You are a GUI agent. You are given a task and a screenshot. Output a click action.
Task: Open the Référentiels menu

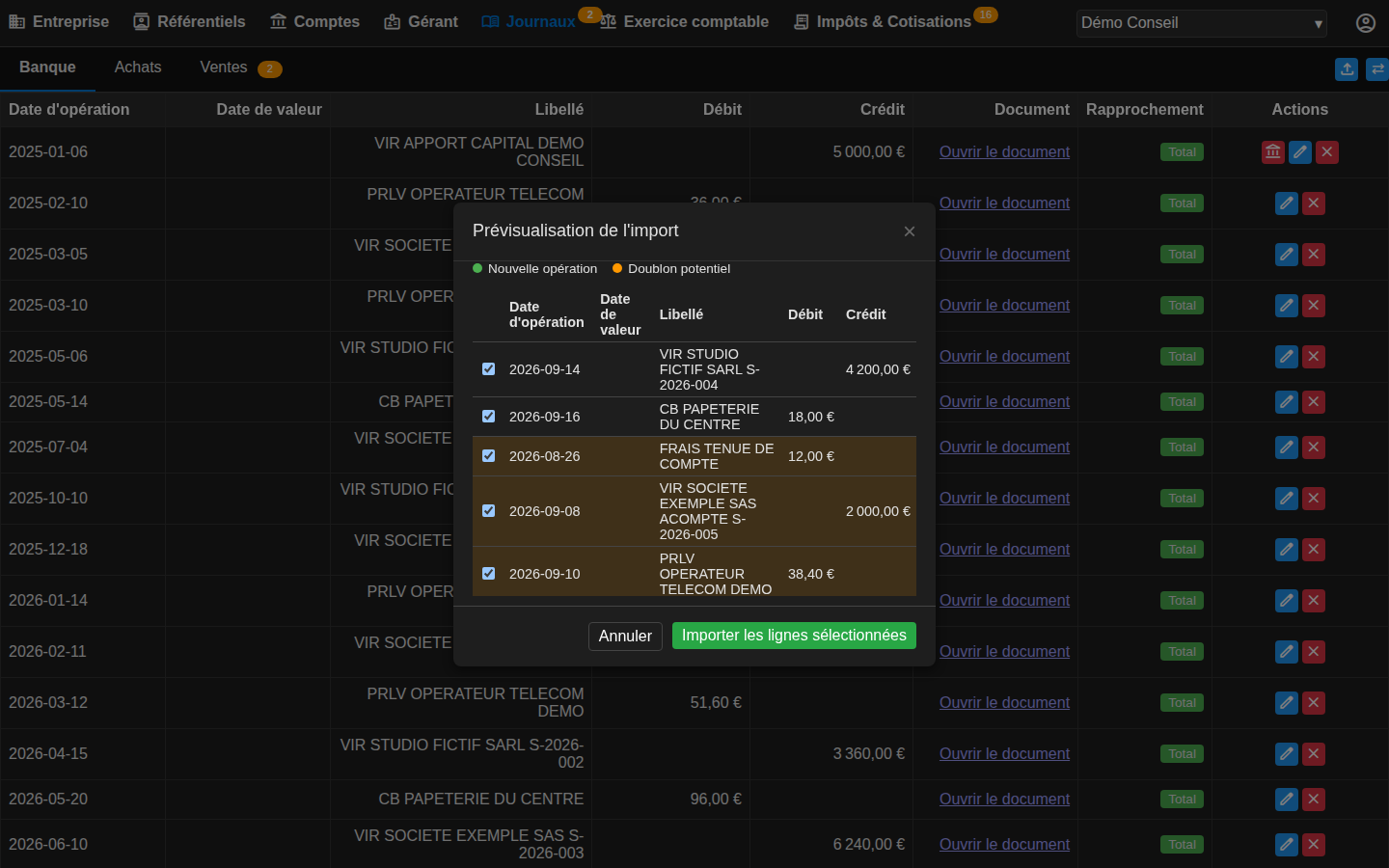[189, 22]
